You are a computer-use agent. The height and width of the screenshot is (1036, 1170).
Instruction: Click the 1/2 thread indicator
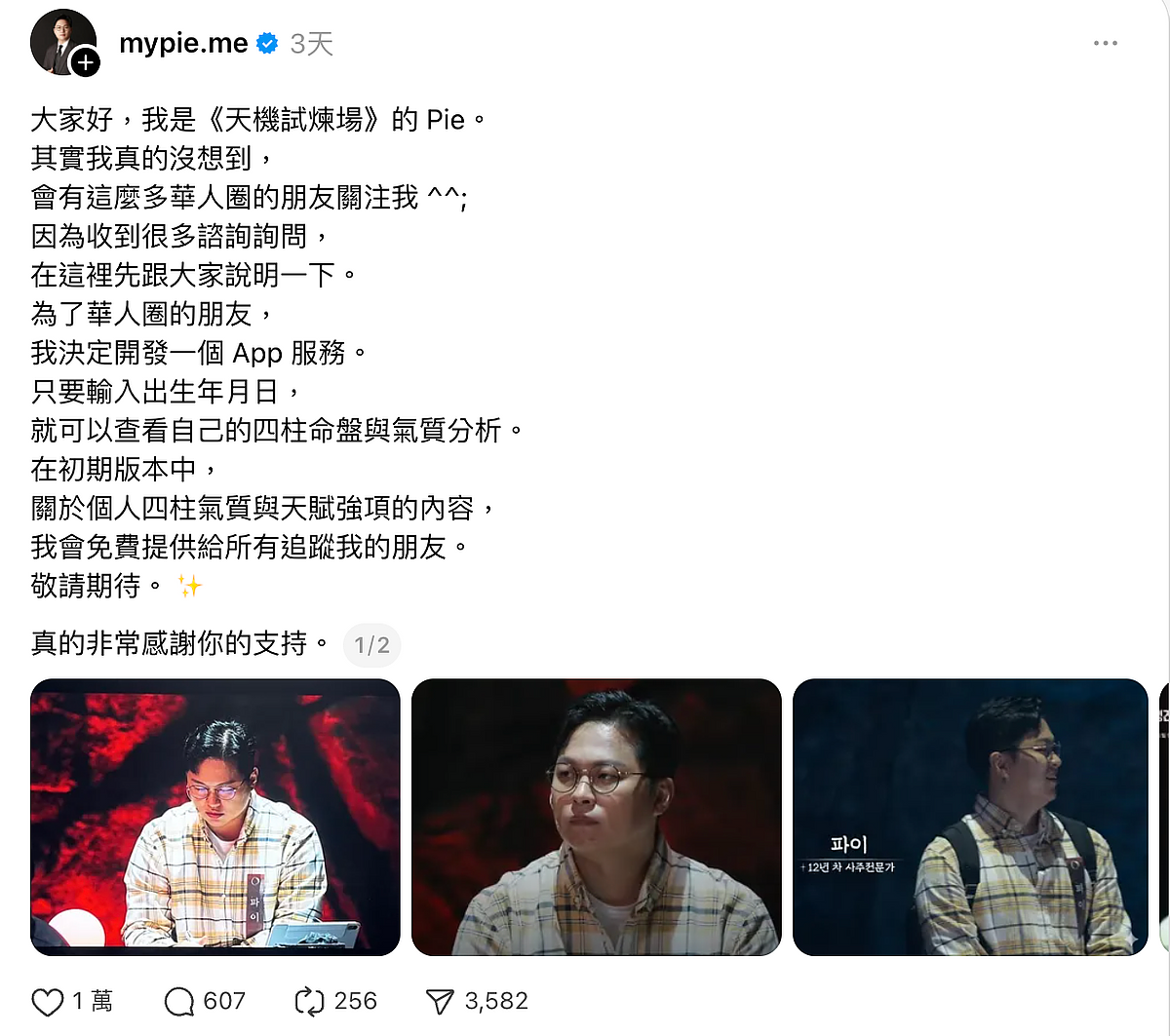click(371, 645)
